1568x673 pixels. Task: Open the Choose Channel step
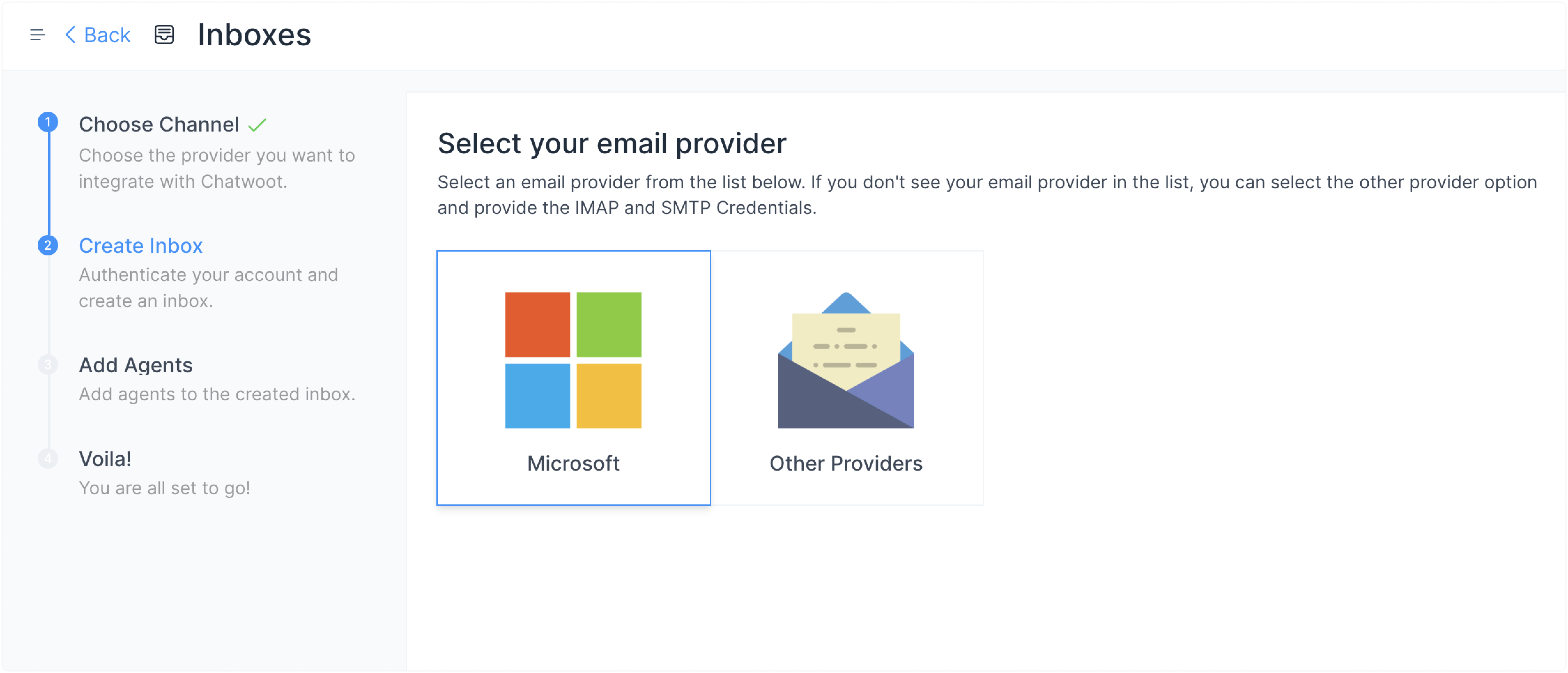coord(158,124)
